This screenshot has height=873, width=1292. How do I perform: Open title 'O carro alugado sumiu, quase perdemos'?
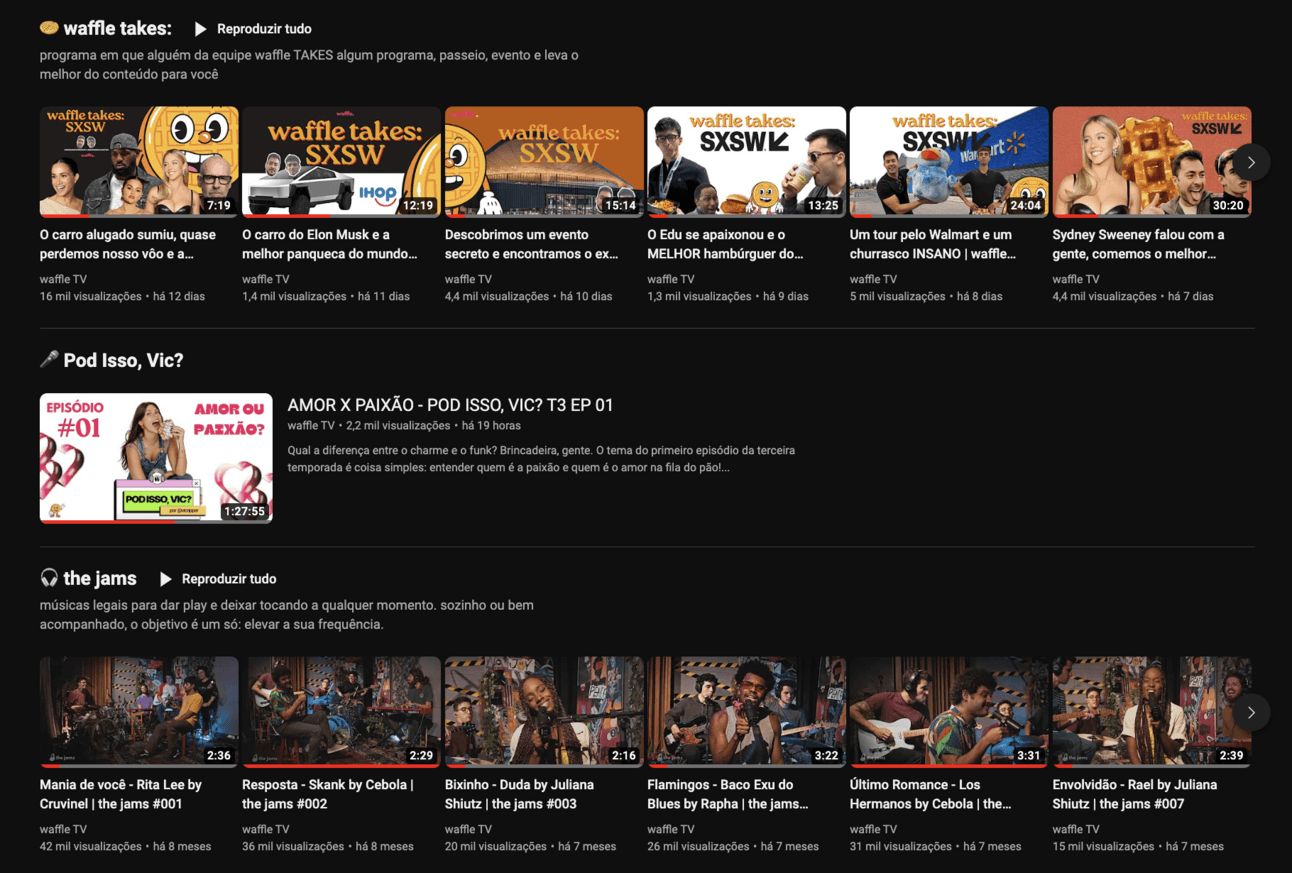pos(128,244)
